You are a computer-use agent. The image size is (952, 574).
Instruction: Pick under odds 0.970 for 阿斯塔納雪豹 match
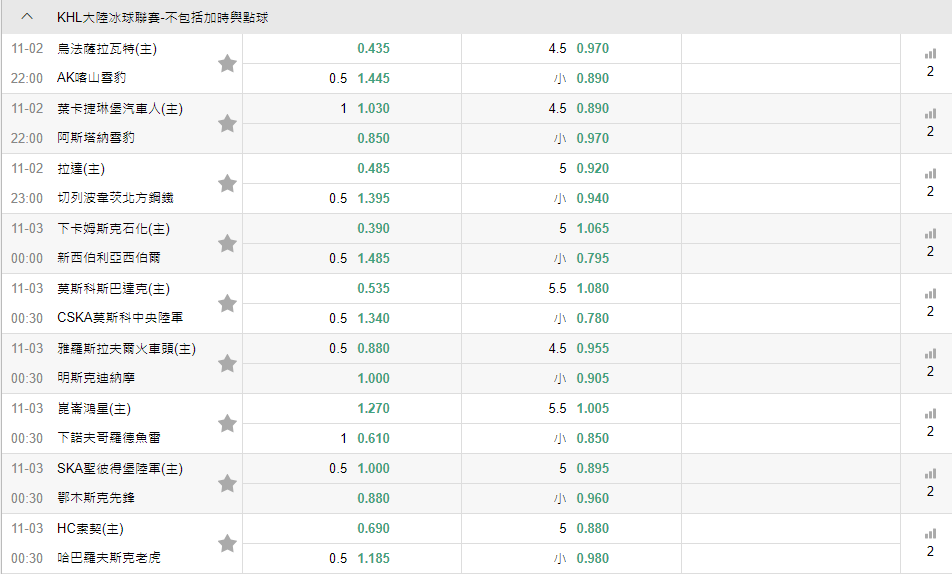click(593, 138)
